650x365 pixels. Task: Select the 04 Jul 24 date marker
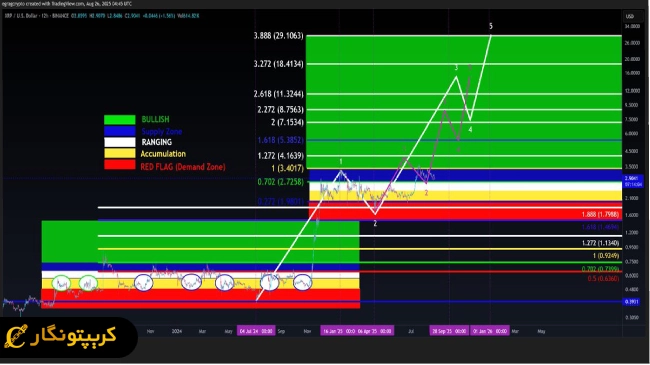(x=256, y=331)
